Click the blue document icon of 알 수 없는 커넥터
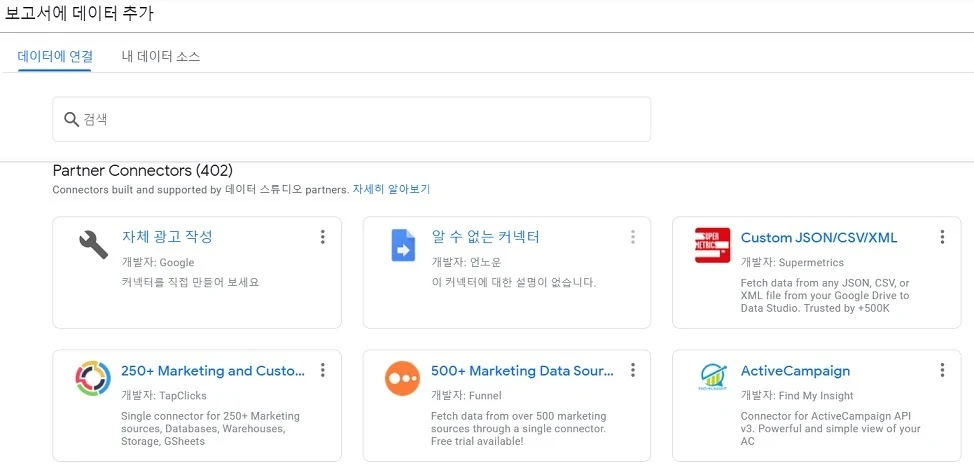974x468 pixels. (403, 245)
